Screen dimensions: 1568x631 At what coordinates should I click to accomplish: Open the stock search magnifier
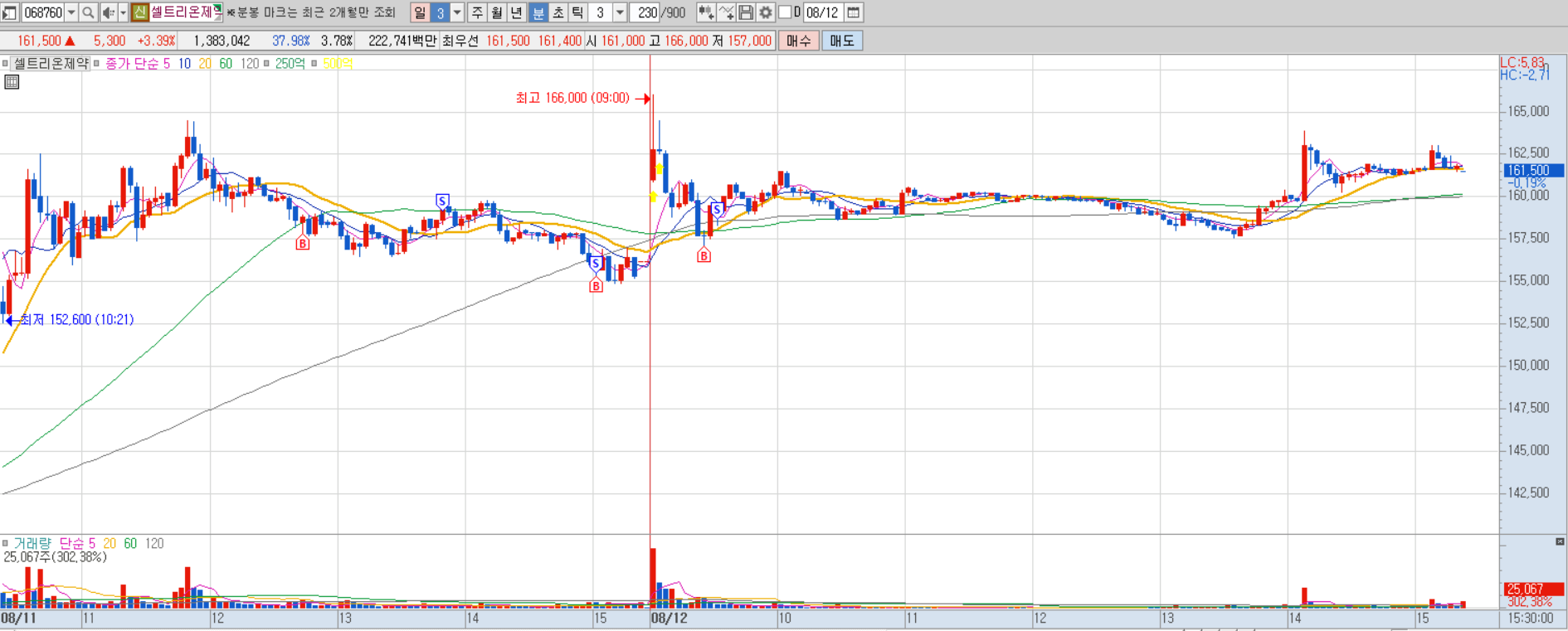88,12
